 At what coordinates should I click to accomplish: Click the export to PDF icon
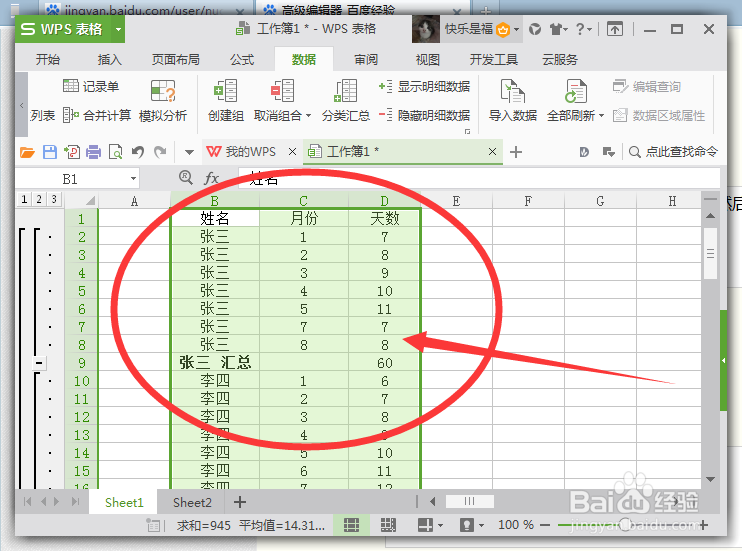point(72,152)
